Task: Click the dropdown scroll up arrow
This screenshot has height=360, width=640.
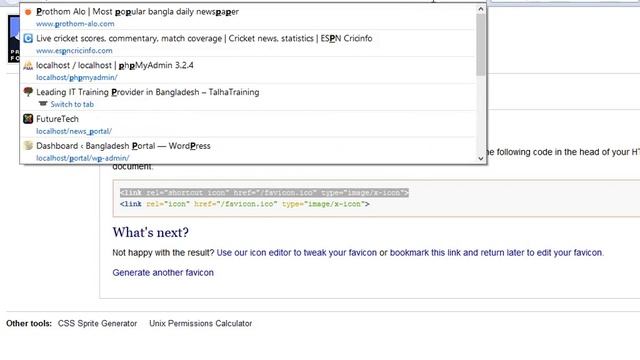Action: click(481, 9)
